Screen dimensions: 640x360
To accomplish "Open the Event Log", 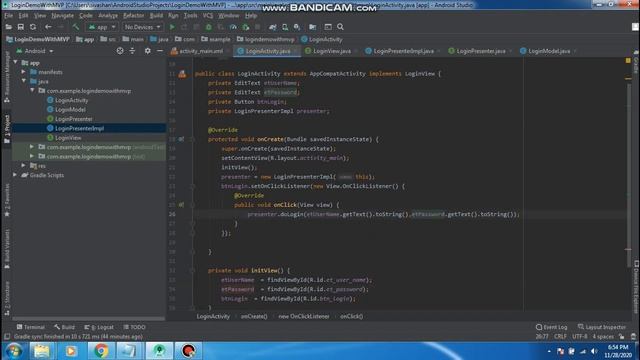I will (551, 327).
